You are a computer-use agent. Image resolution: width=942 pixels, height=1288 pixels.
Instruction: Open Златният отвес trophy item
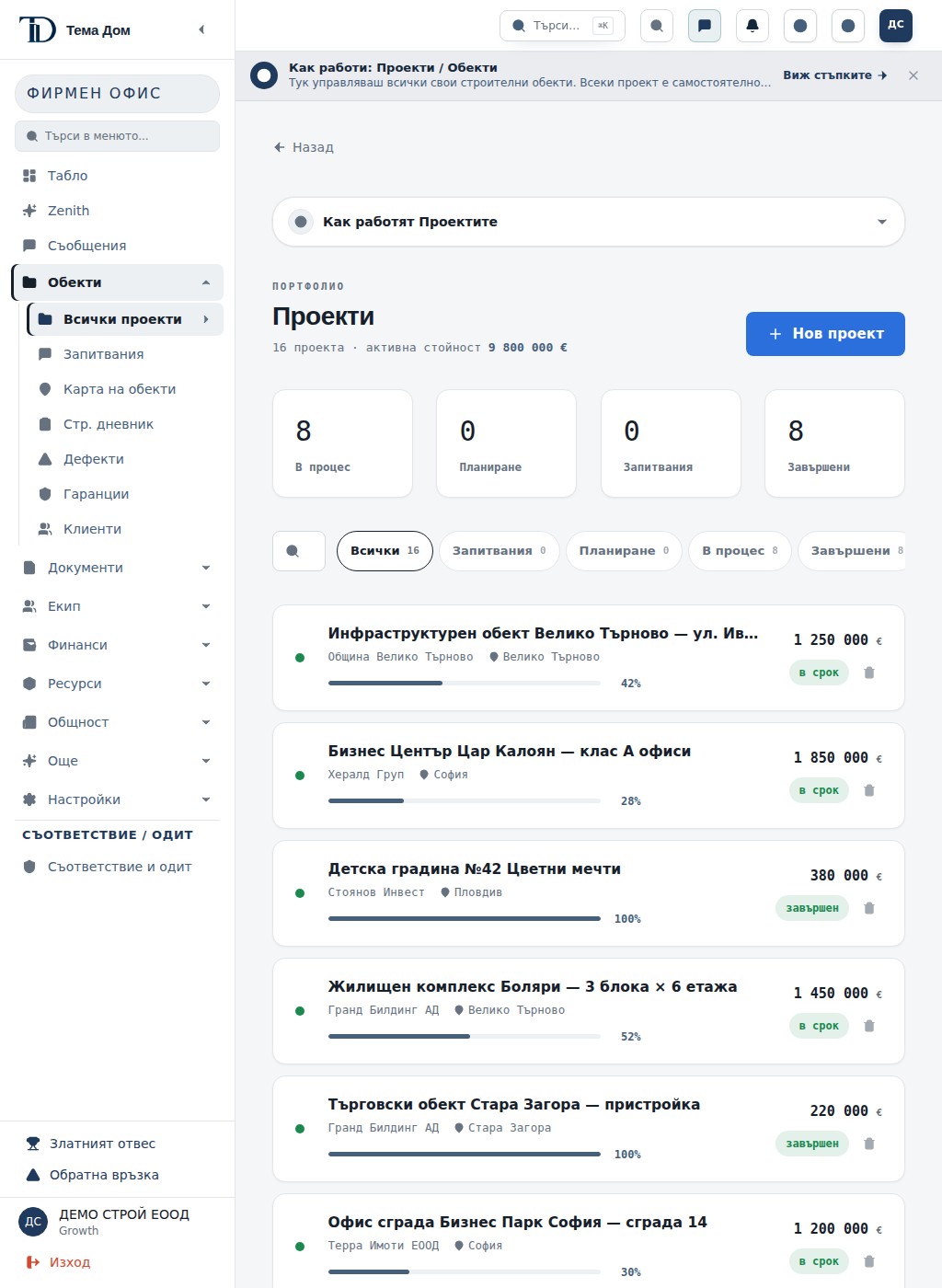(x=118, y=1144)
